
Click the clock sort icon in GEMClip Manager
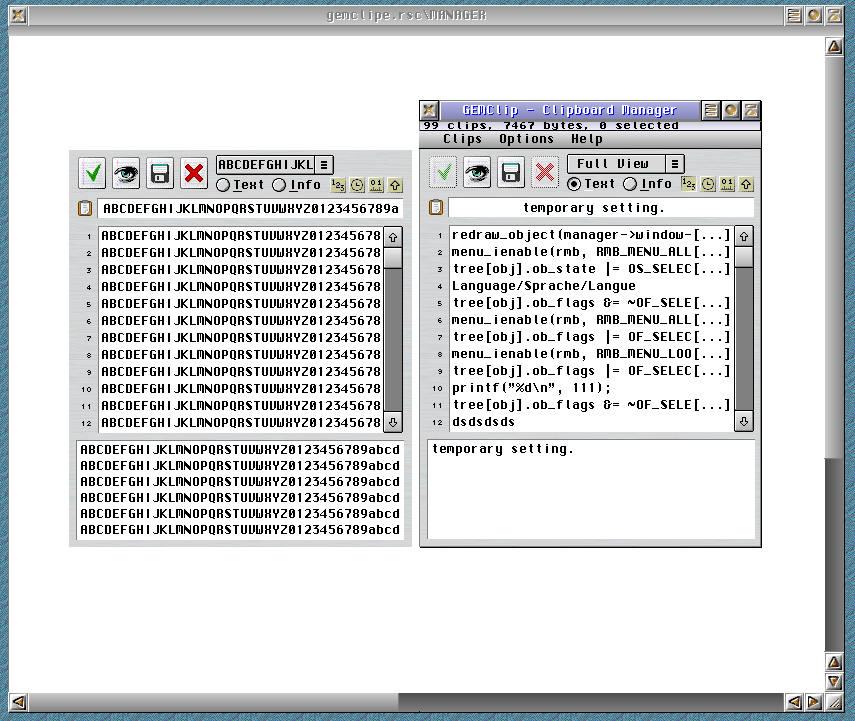(x=708, y=184)
